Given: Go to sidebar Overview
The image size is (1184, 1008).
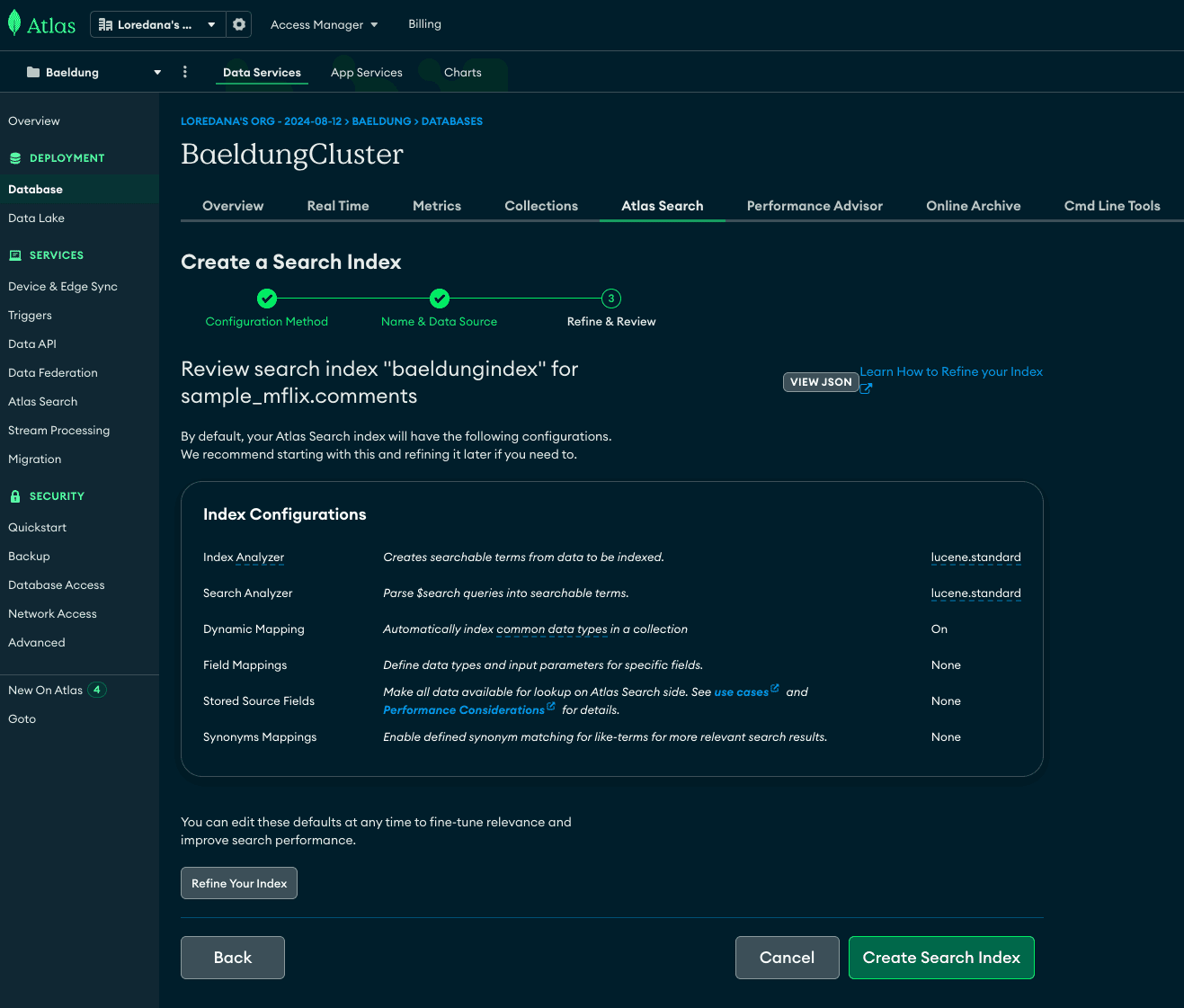Looking at the screenshot, I should point(34,121).
